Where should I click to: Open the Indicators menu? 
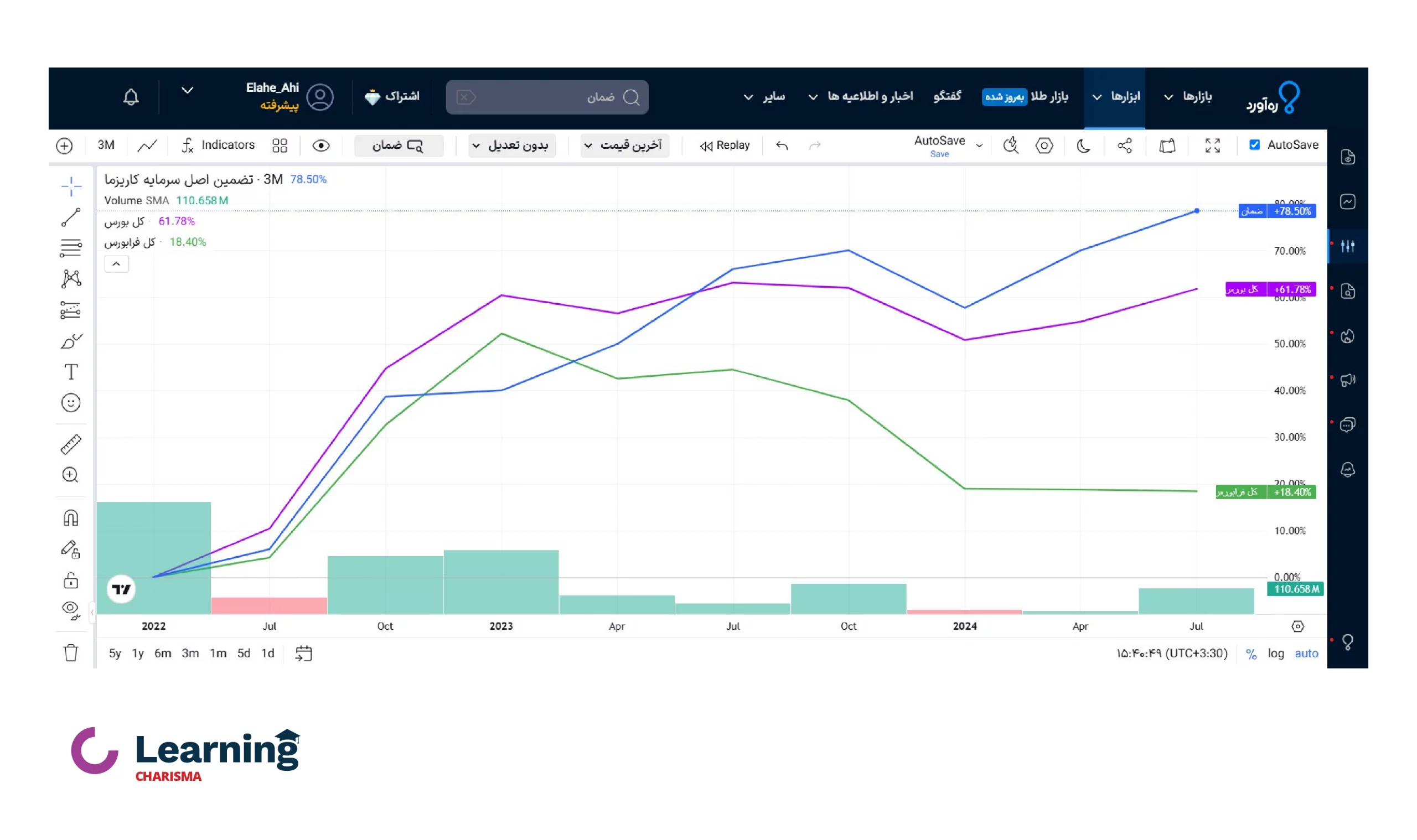point(219,146)
